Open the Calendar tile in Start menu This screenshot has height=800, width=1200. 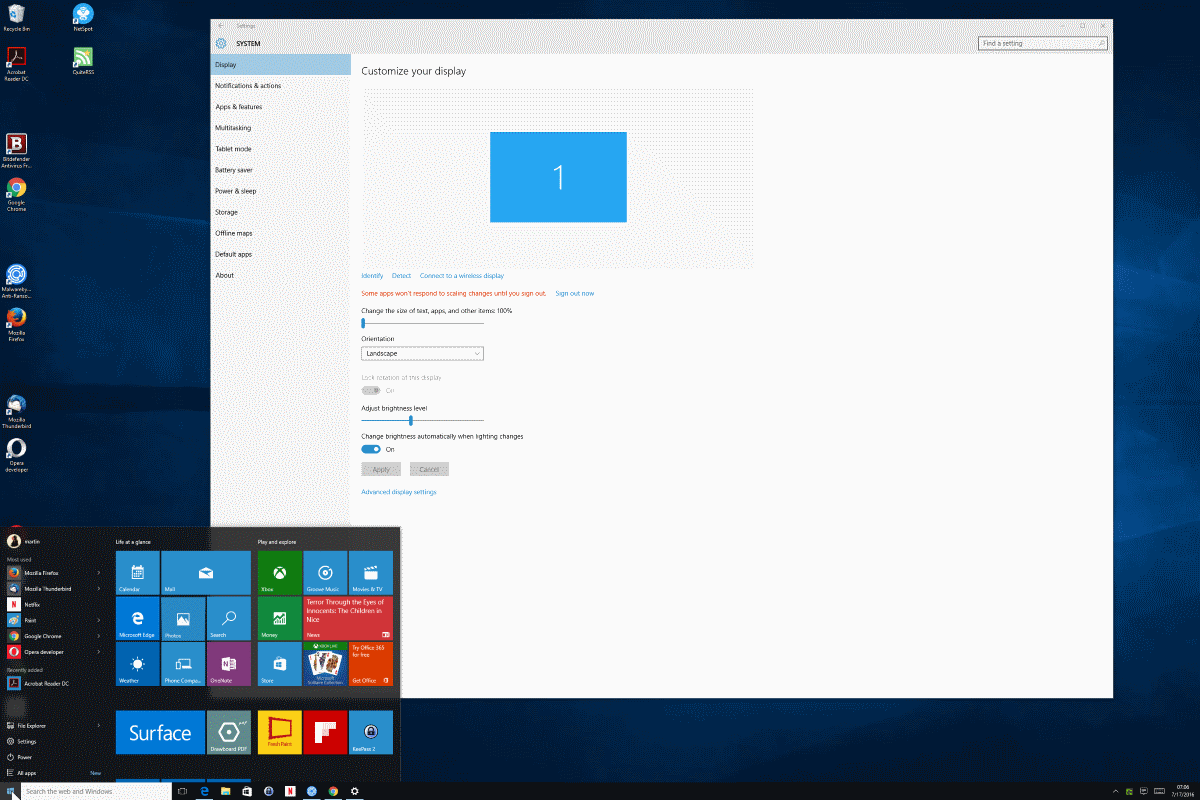point(137,573)
